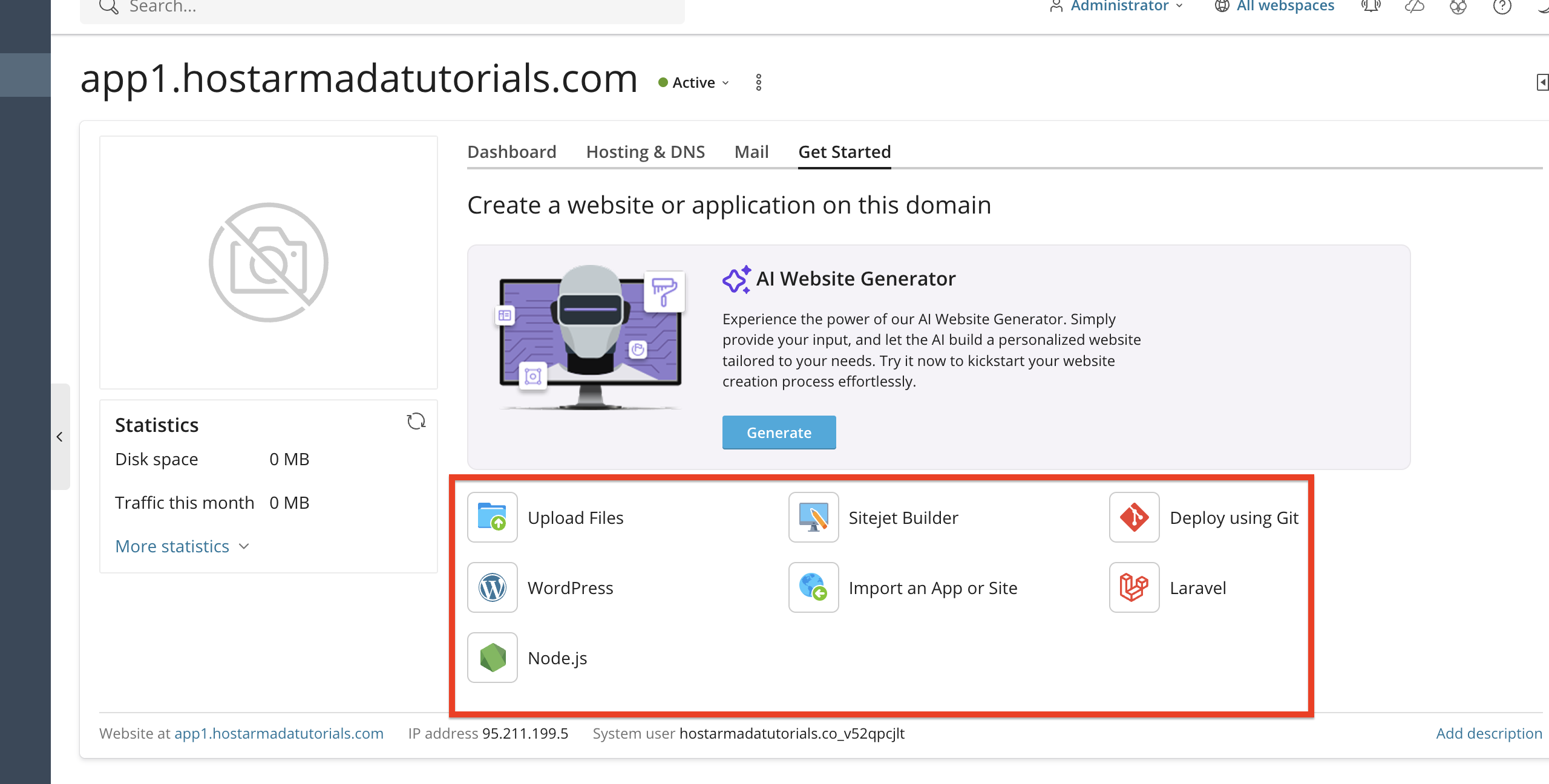Image resolution: width=1549 pixels, height=784 pixels.
Task: Select the WordPress logo icon
Action: click(x=492, y=587)
